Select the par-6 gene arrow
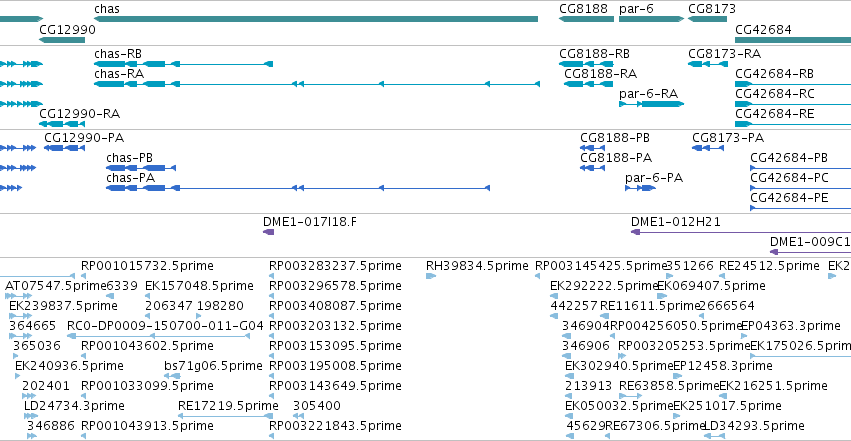 coord(651,19)
